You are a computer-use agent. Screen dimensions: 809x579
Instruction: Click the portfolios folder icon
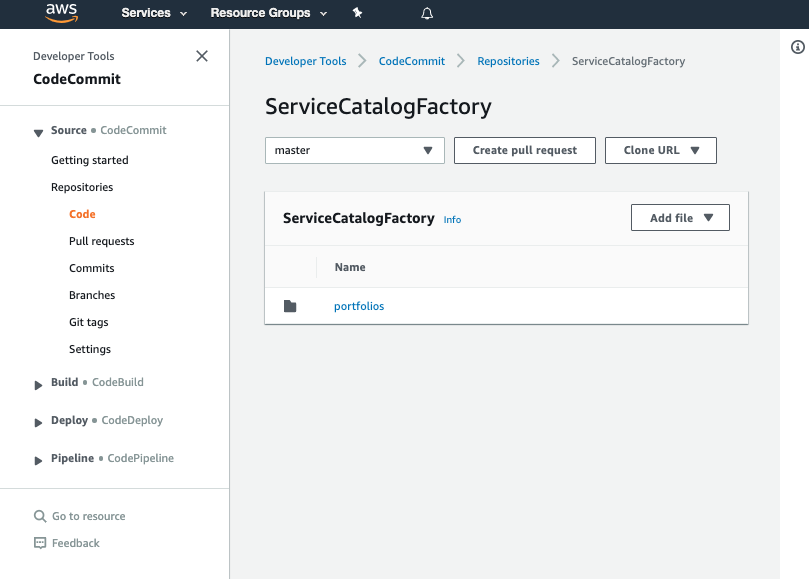click(290, 306)
